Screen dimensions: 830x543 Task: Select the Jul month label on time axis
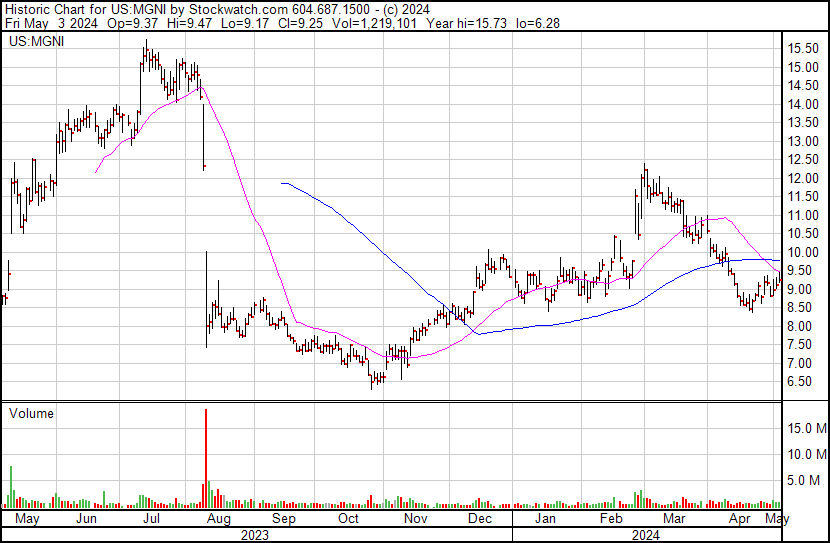(x=152, y=520)
